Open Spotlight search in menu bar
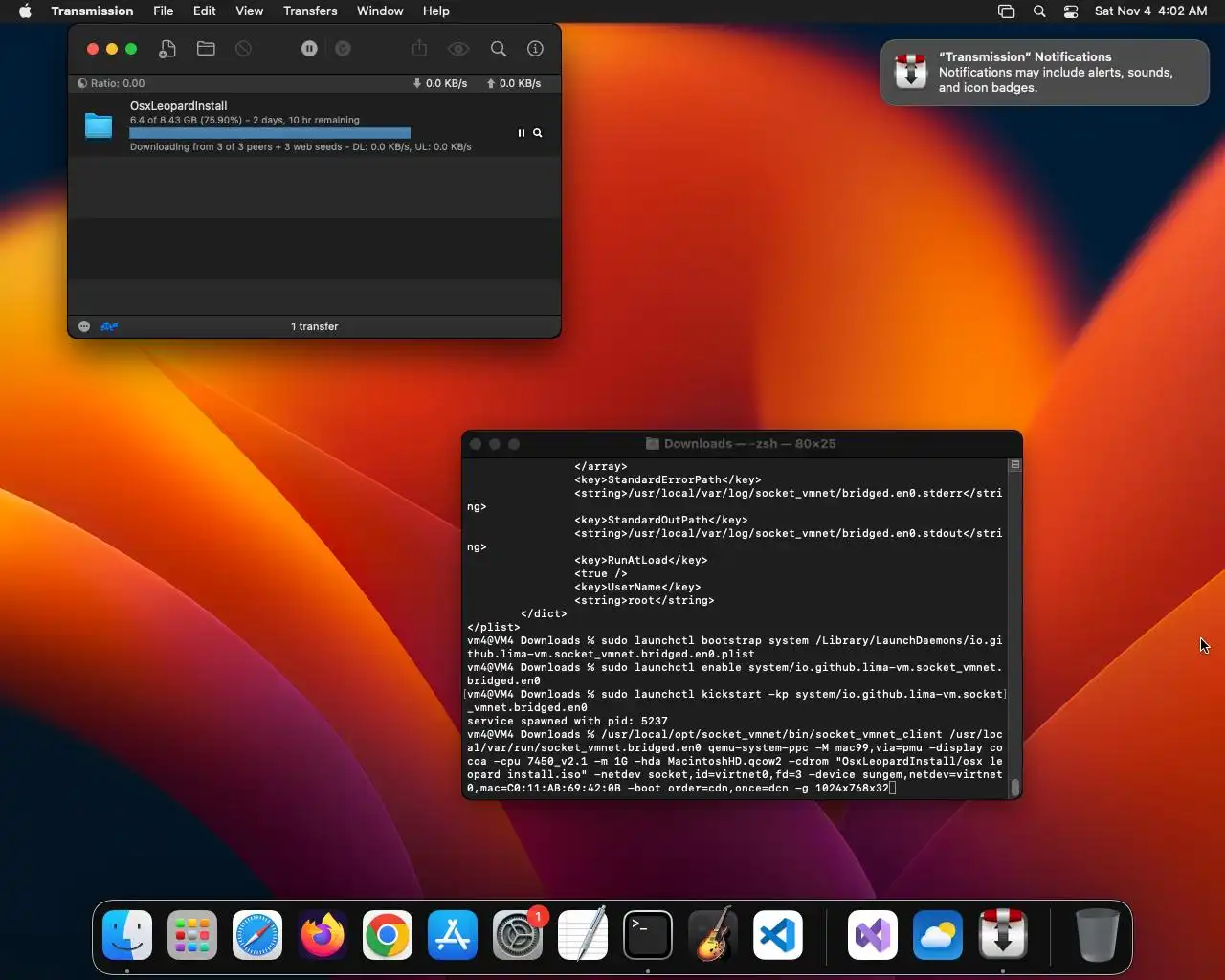This screenshot has height=980, width=1225. coord(1039,11)
